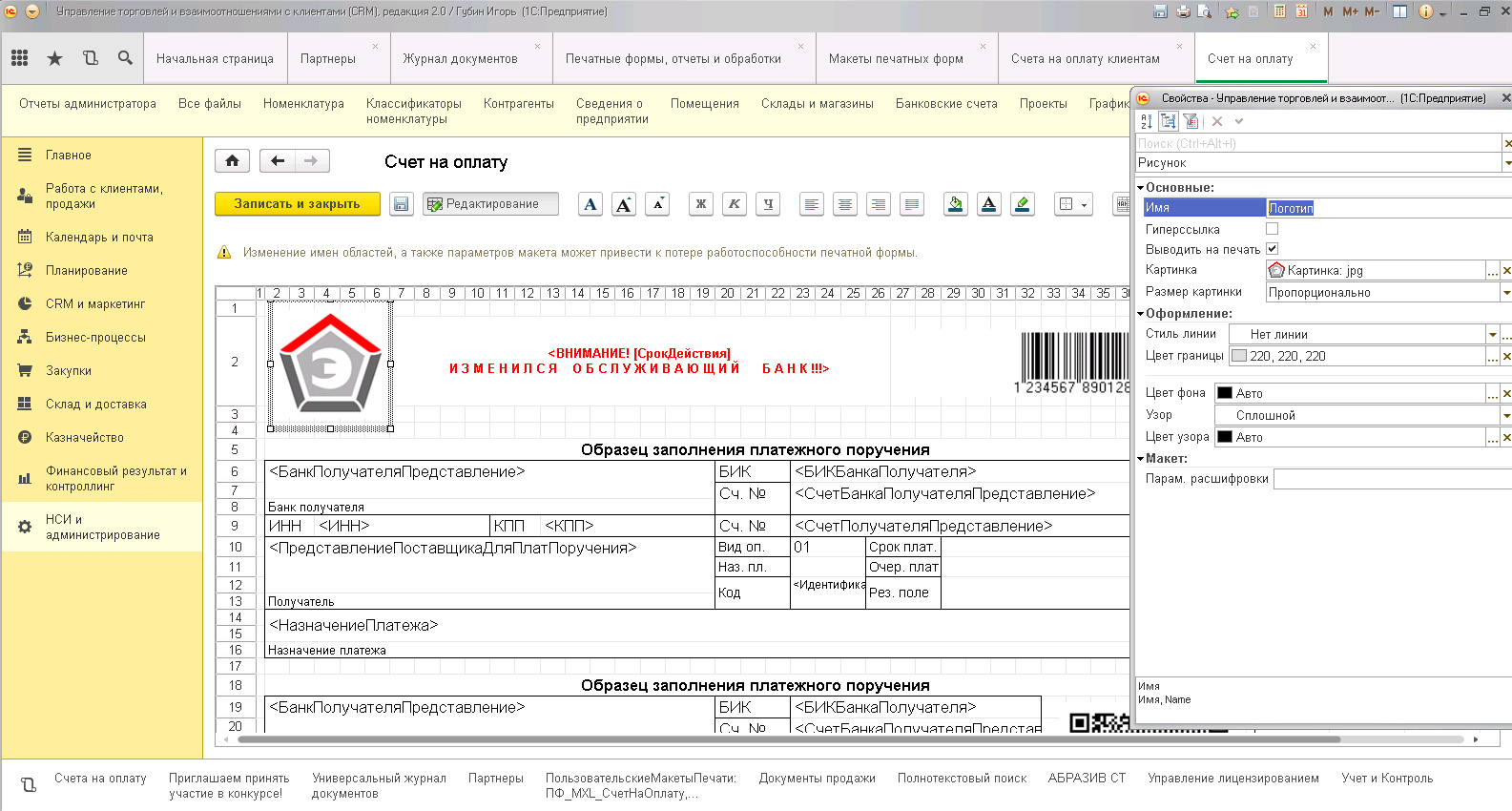The height and width of the screenshot is (811, 1512).
Task: Uncheck Выводить на печать checkbox
Action: 1272,249
